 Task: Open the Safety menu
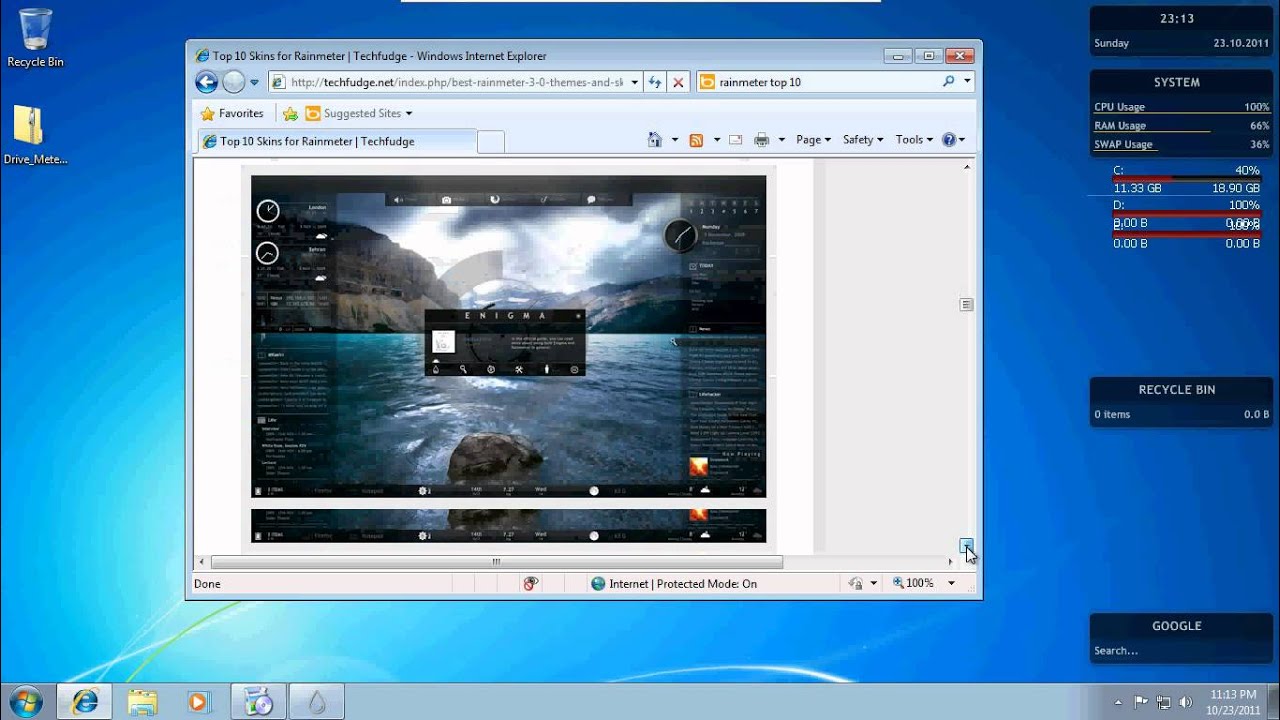863,140
